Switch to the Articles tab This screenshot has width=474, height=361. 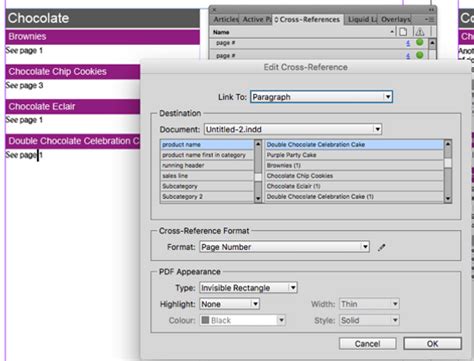226,19
